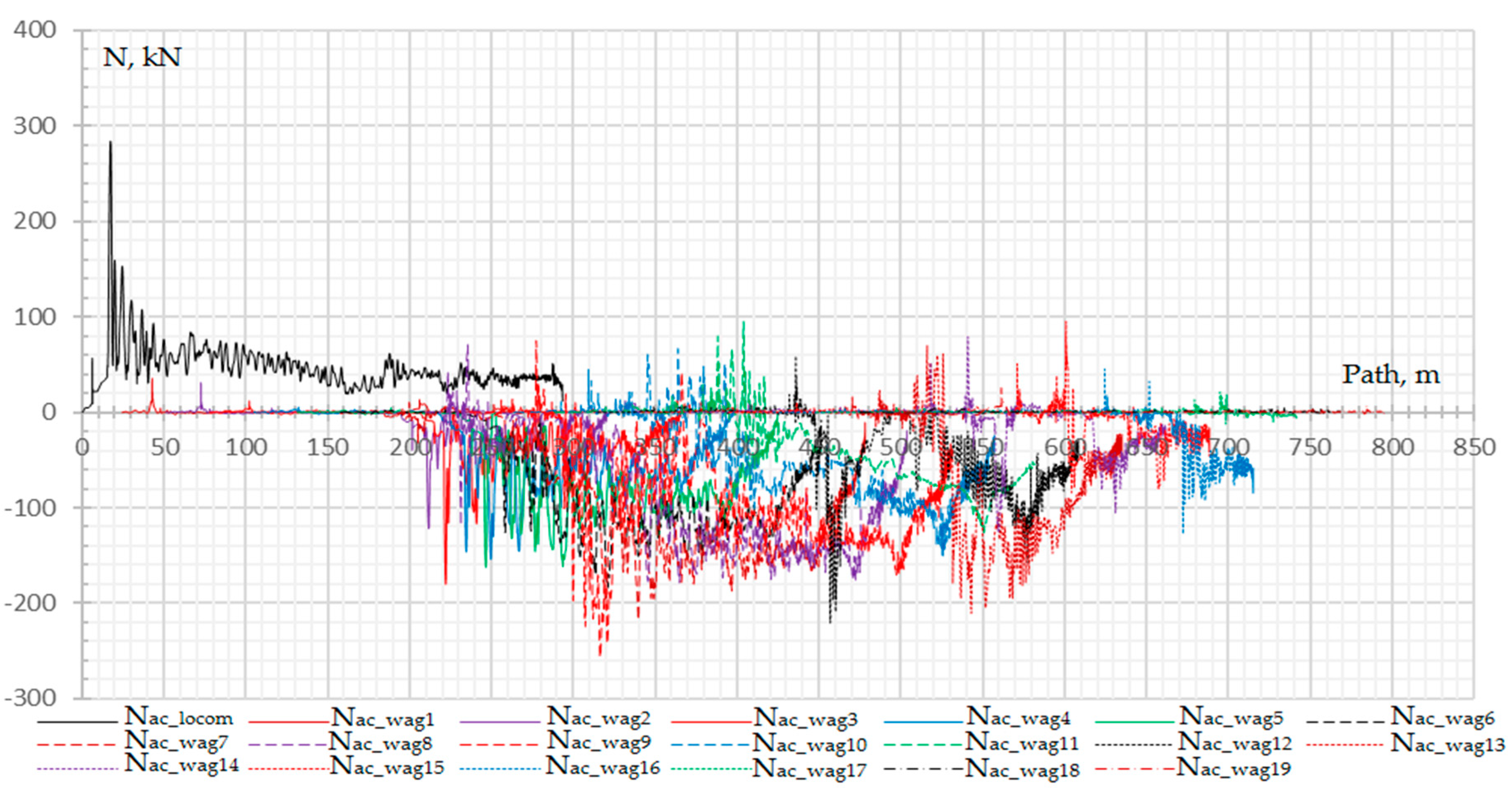Click the -200 y-axis tick label

tap(31, 603)
